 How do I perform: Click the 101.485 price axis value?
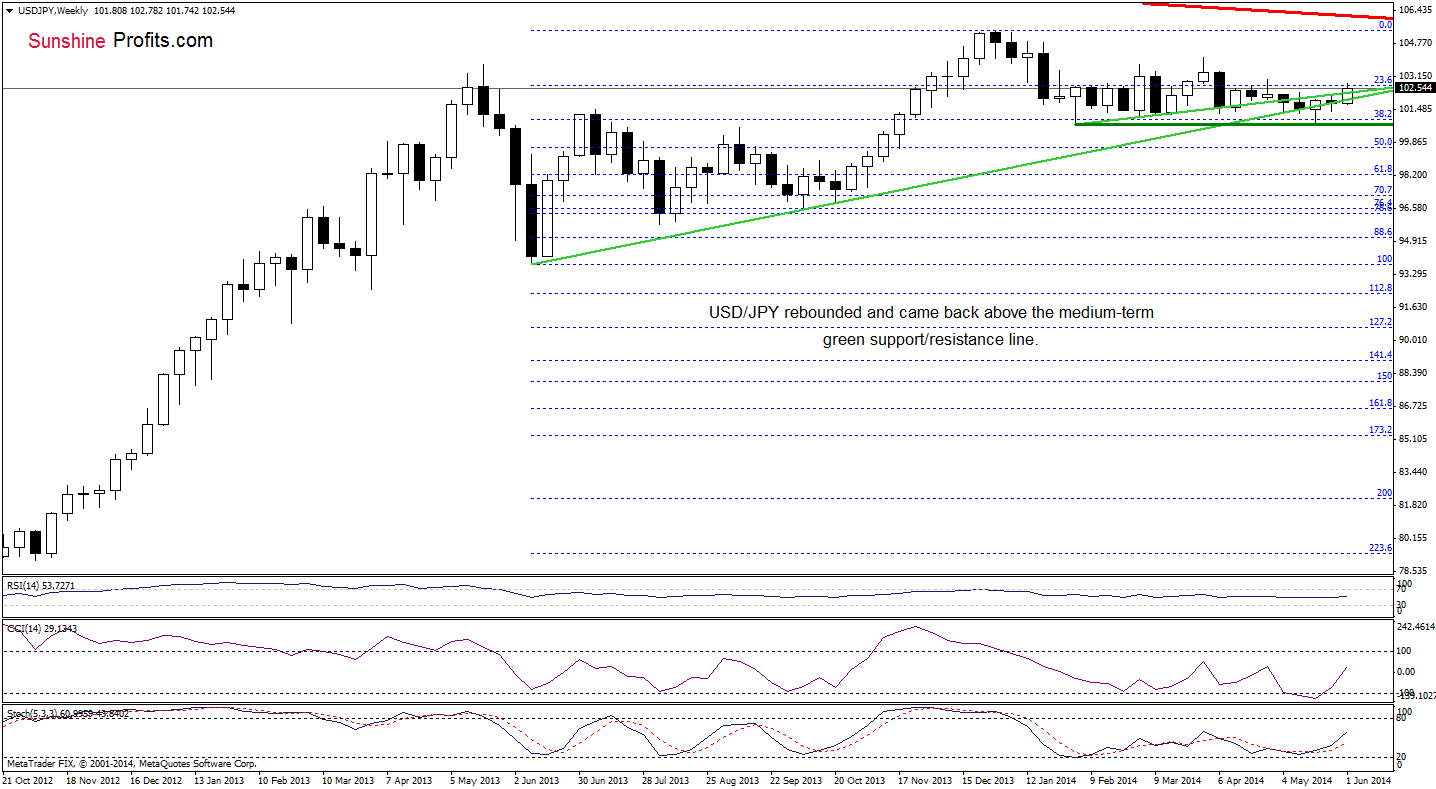click(1415, 109)
